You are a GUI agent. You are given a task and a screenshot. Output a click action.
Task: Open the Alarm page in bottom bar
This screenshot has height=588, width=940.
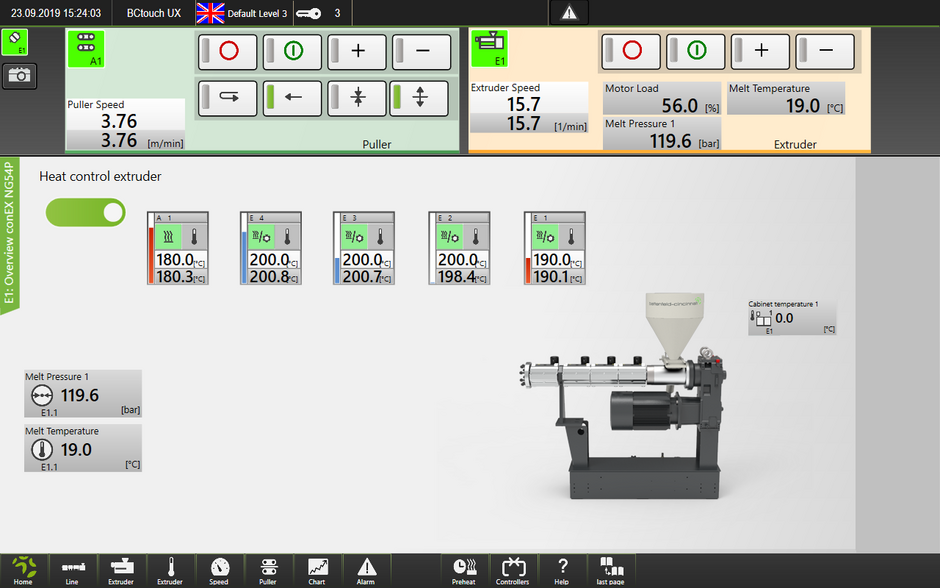tap(366, 570)
